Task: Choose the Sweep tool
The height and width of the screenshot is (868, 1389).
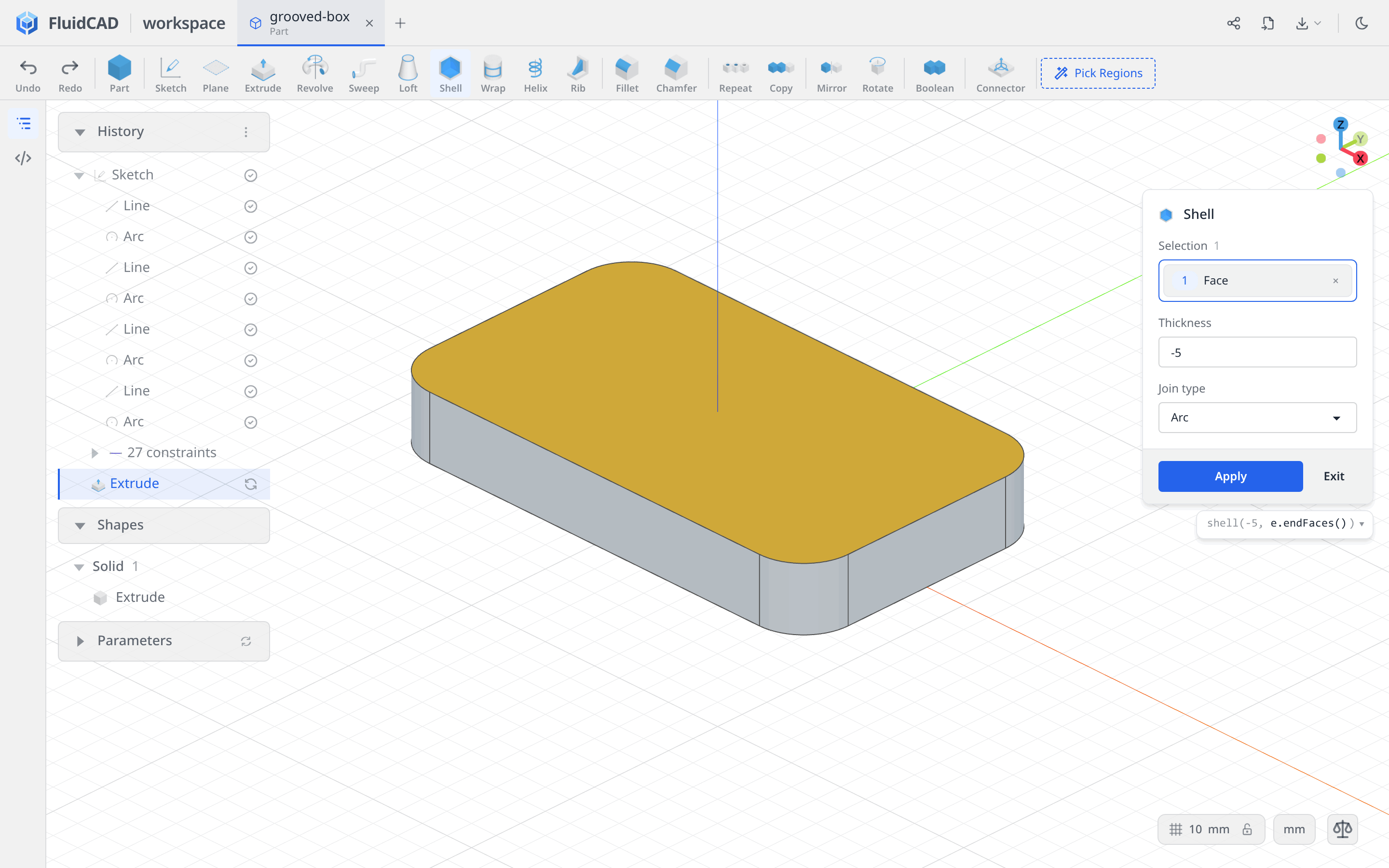Action: pyautogui.click(x=364, y=74)
